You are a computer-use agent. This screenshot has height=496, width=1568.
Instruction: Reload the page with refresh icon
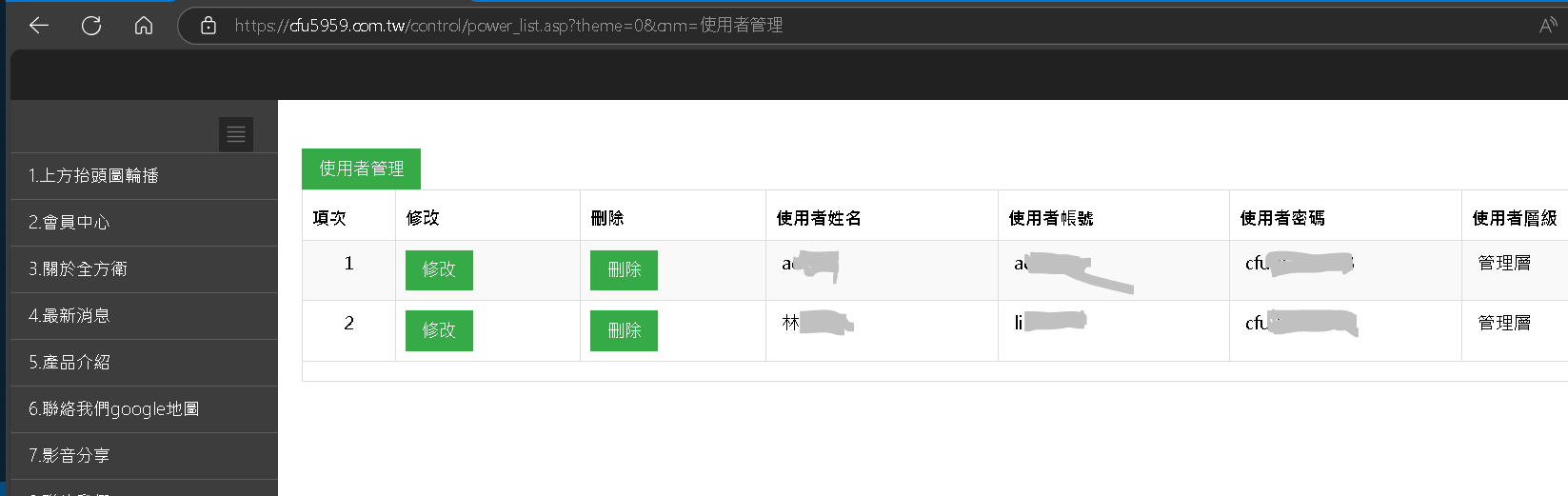[x=91, y=26]
